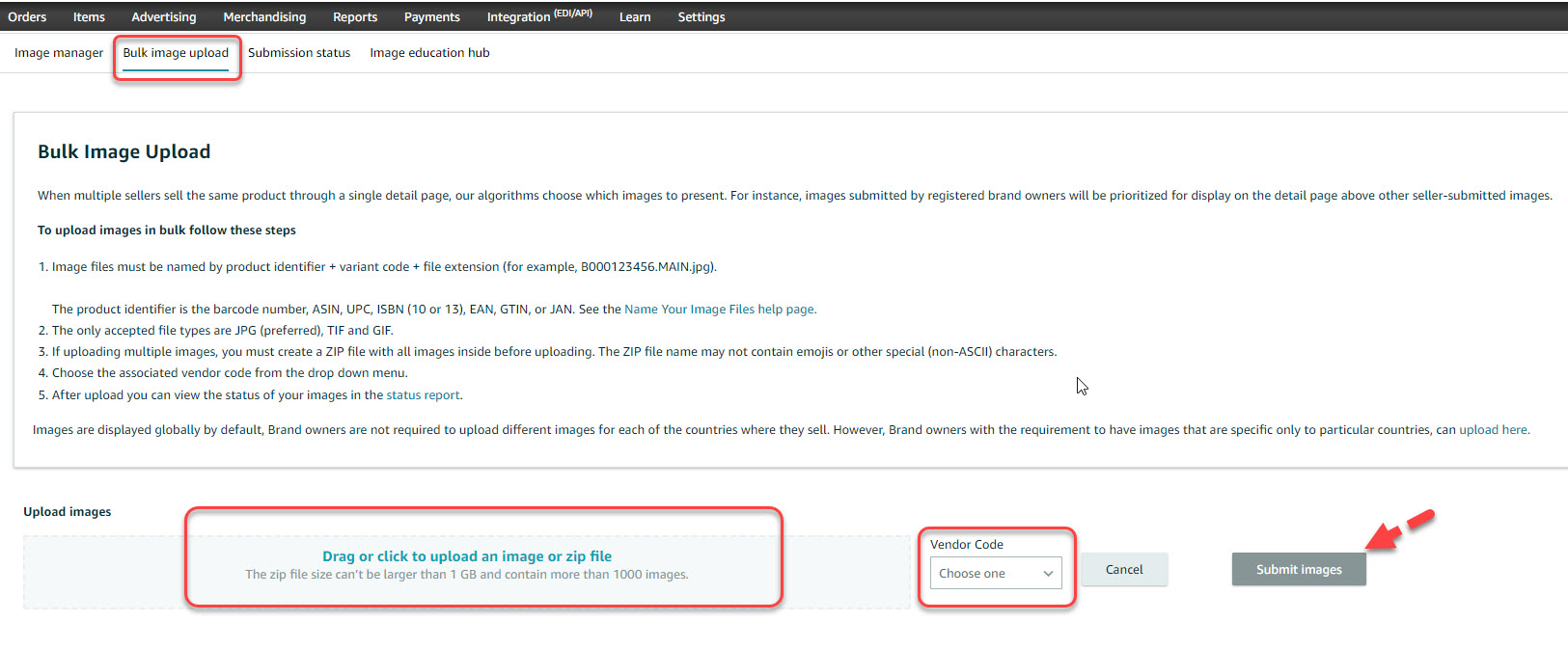
Task: Click the Submit images button
Action: (1299, 570)
